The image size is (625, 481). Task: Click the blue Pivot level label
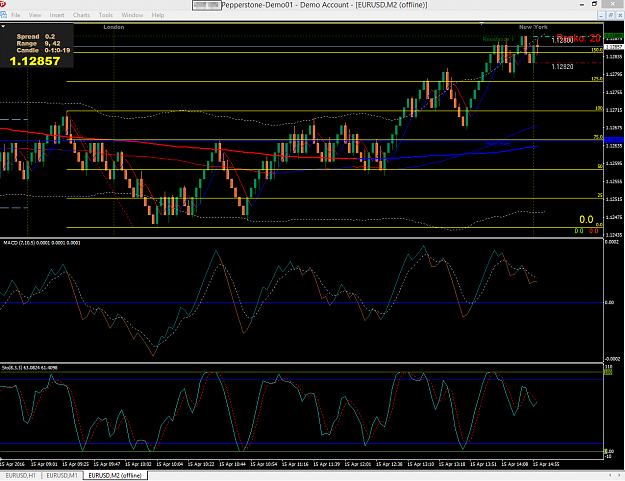498,144
